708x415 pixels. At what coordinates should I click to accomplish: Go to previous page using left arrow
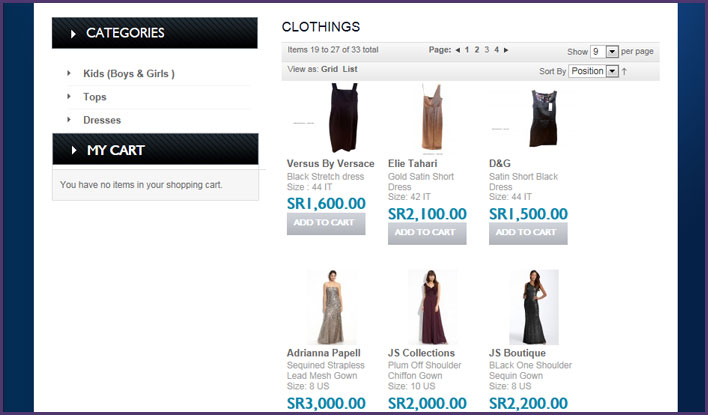click(x=457, y=50)
